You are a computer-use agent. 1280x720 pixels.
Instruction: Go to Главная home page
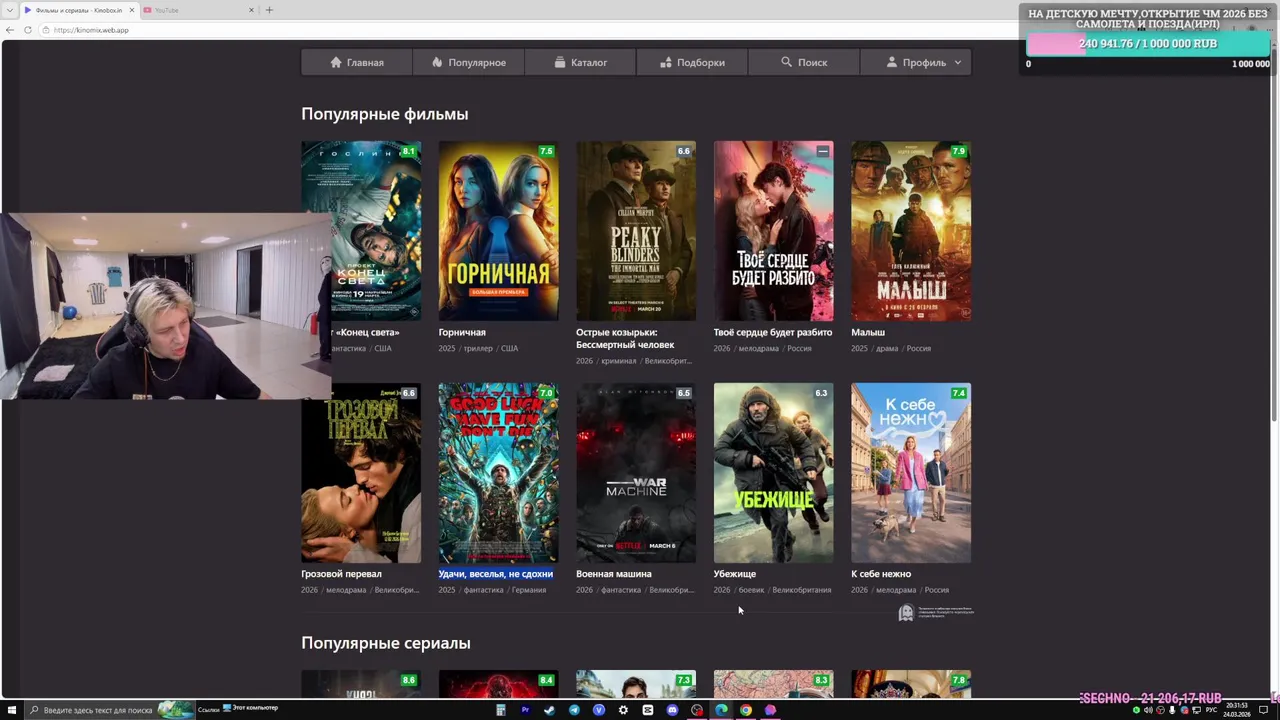coord(357,62)
